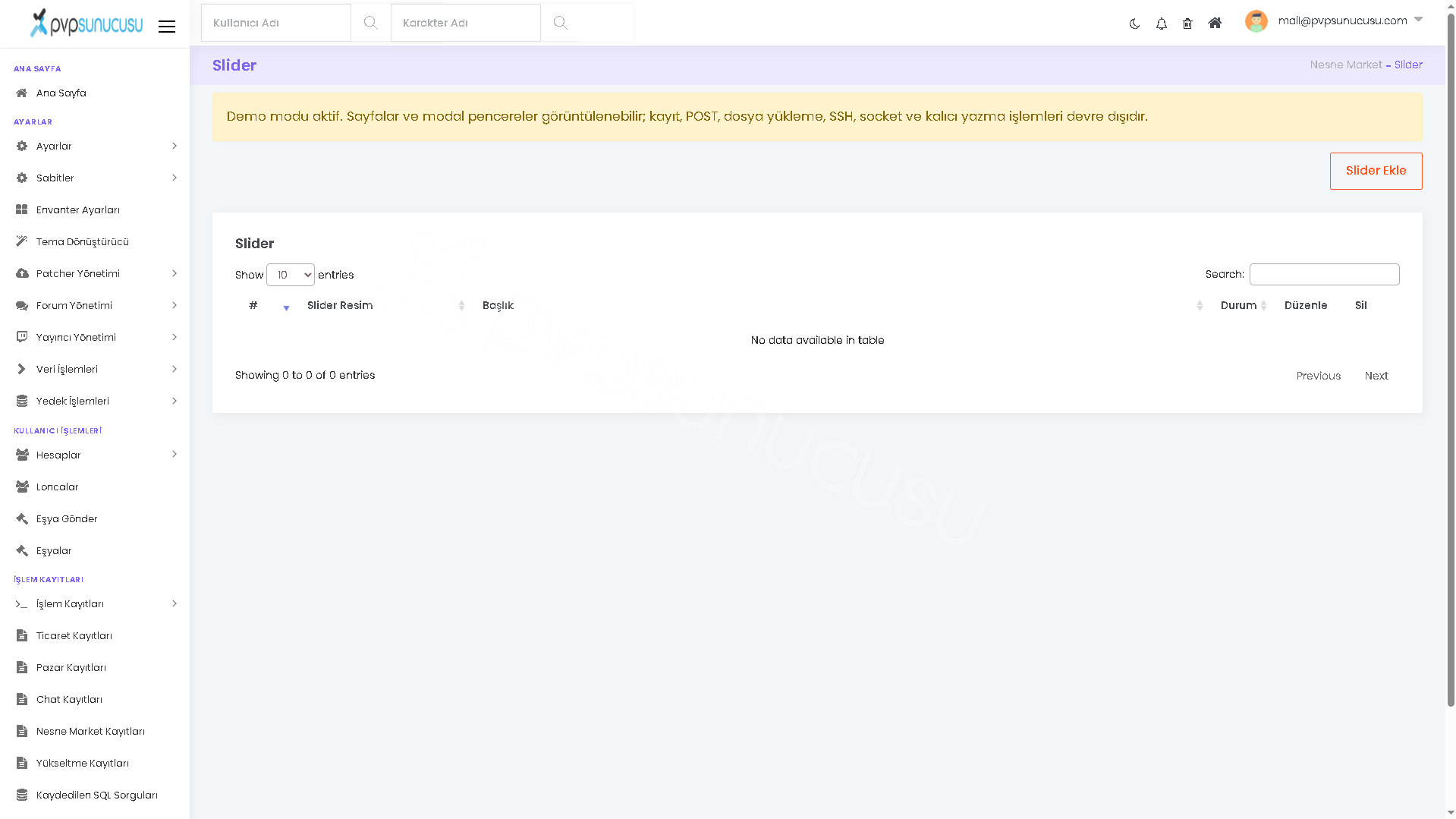1456x819 pixels.
Task: Click the user avatar image
Action: (x=1256, y=21)
